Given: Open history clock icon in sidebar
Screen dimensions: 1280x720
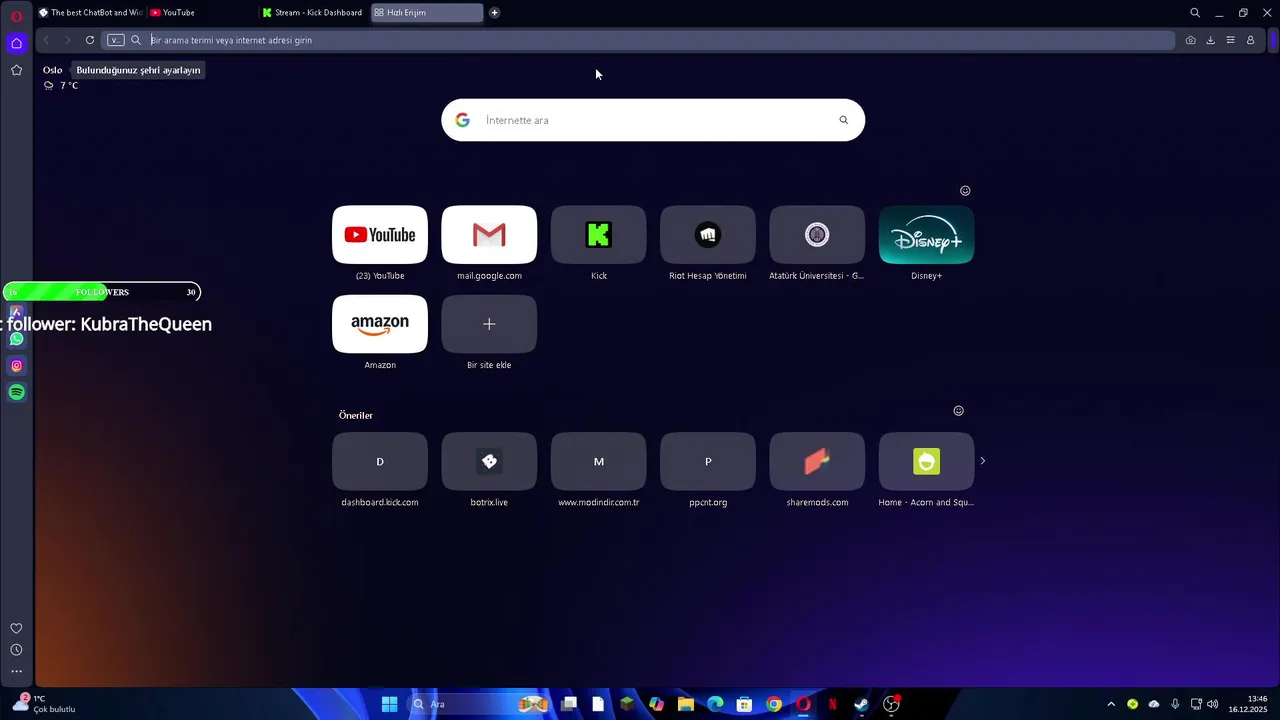Looking at the screenshot, I should point(16,650).
